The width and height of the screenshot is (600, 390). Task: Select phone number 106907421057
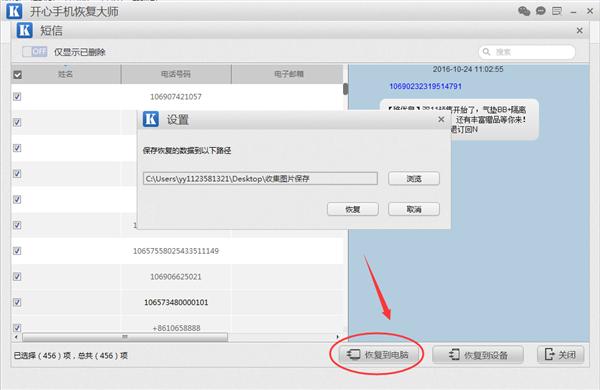point(176,96)
